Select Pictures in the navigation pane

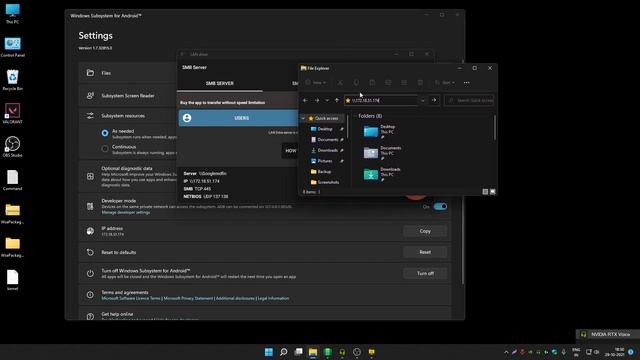(324, 161)
